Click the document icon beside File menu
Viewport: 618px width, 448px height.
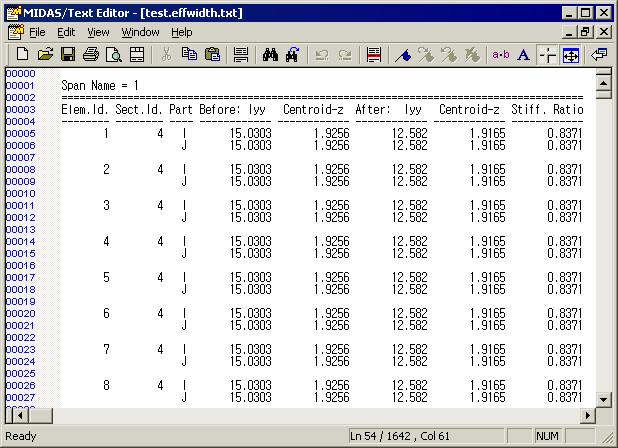point(15,32)
